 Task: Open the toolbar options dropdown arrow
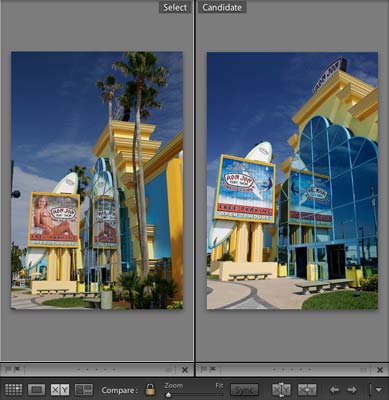379,389
